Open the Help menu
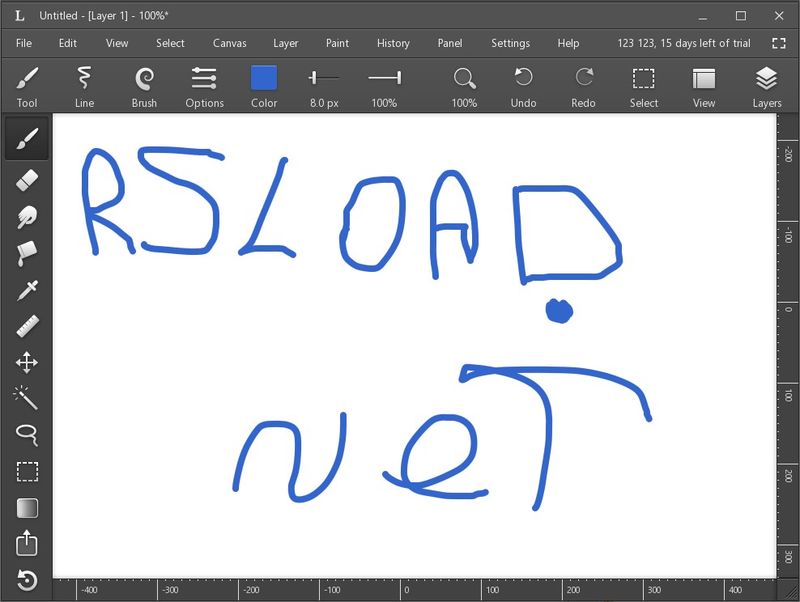The width and height of the screenshot is (800, 602). 568,43
